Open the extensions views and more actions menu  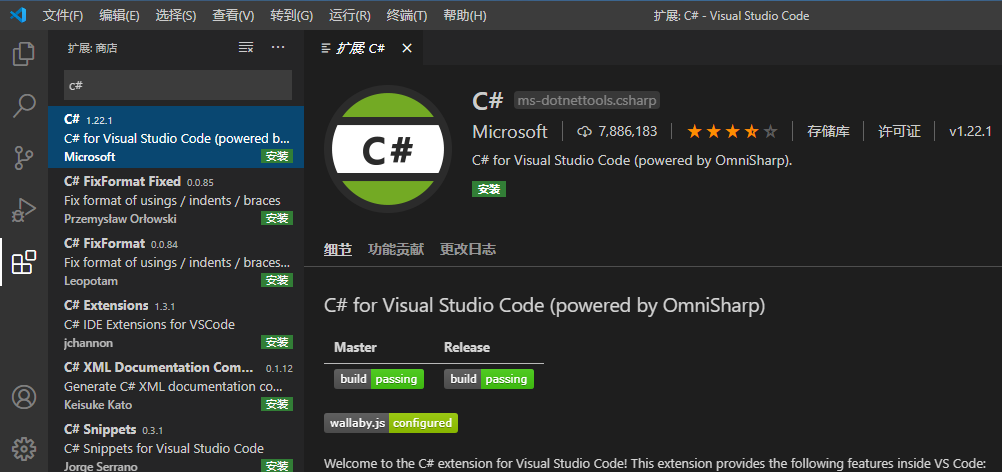tap(278, 47)
